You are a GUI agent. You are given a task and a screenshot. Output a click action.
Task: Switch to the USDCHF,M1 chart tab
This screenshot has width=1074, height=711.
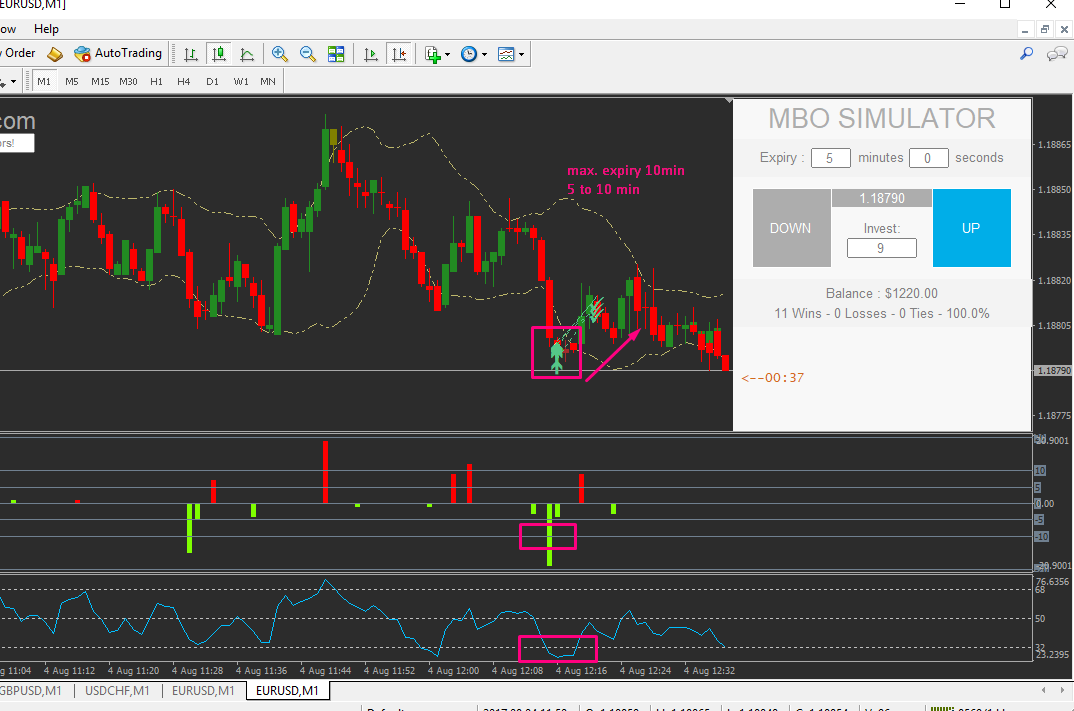(x=117, y=690)
